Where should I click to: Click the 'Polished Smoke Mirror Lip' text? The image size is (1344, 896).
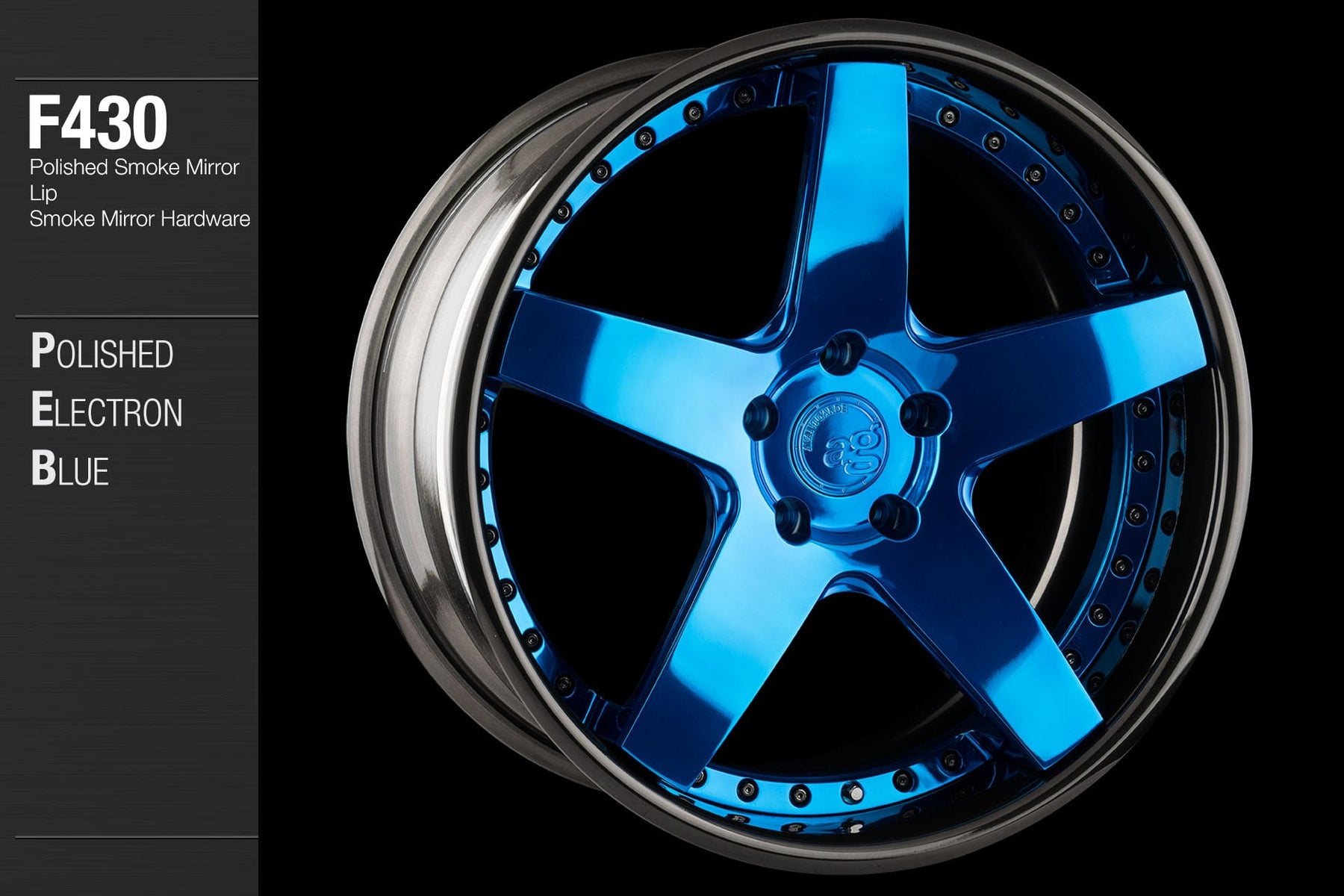134,179
